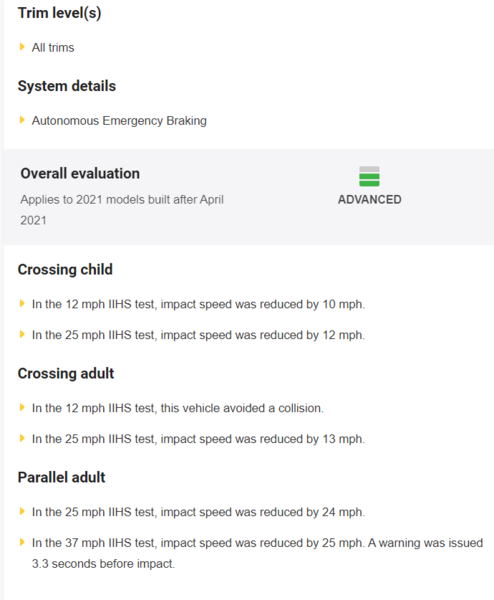Click the Crossing adult section heading

click(66, 373)
